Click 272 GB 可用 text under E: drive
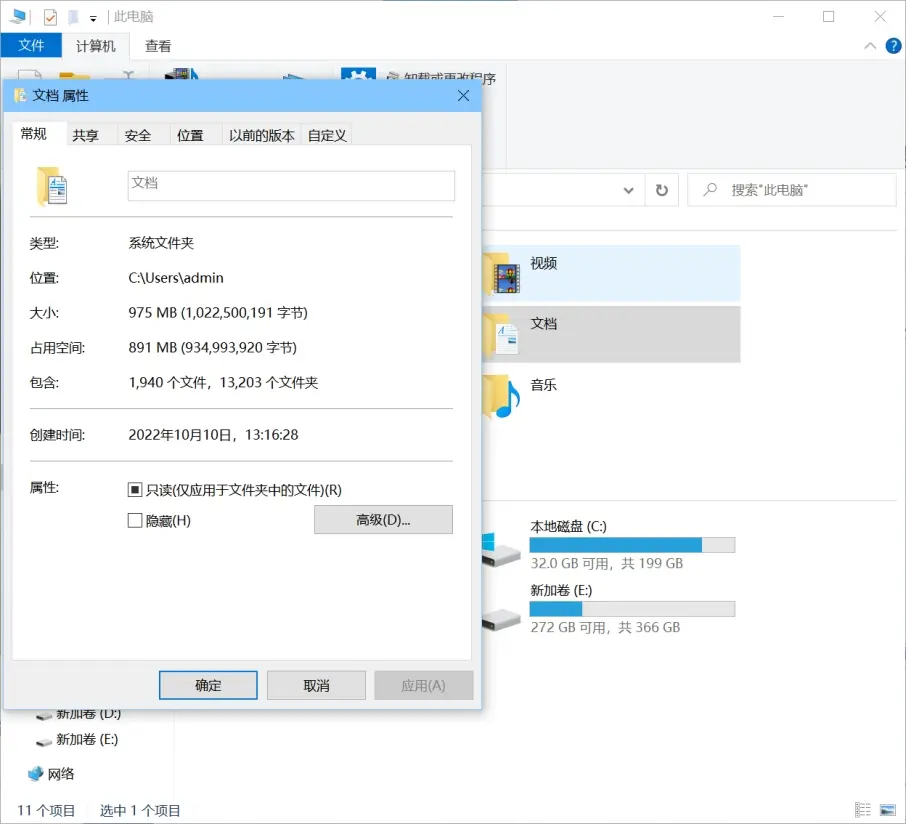 coord(605,627)
